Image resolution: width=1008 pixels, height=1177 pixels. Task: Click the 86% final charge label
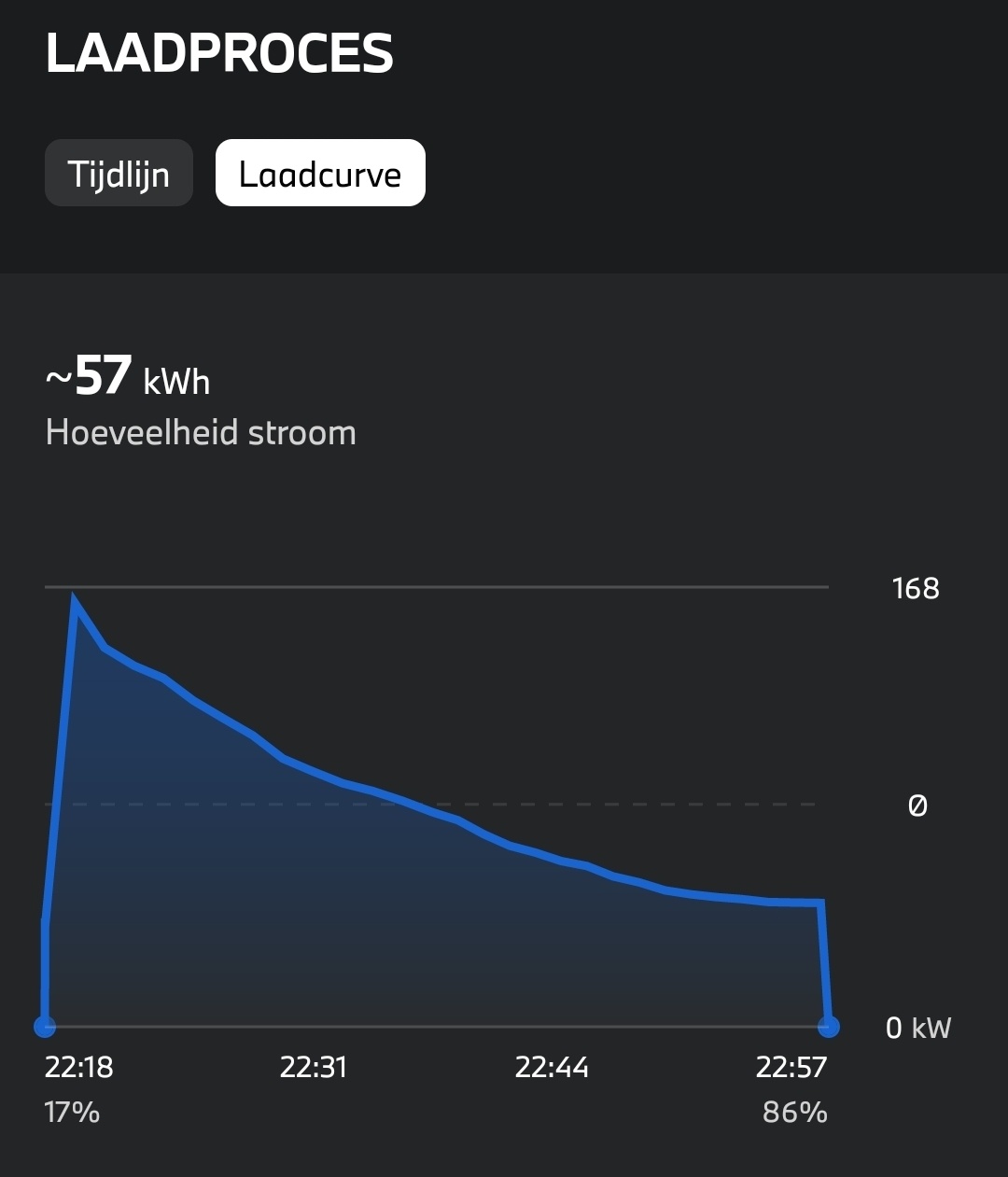(794, 1113)
